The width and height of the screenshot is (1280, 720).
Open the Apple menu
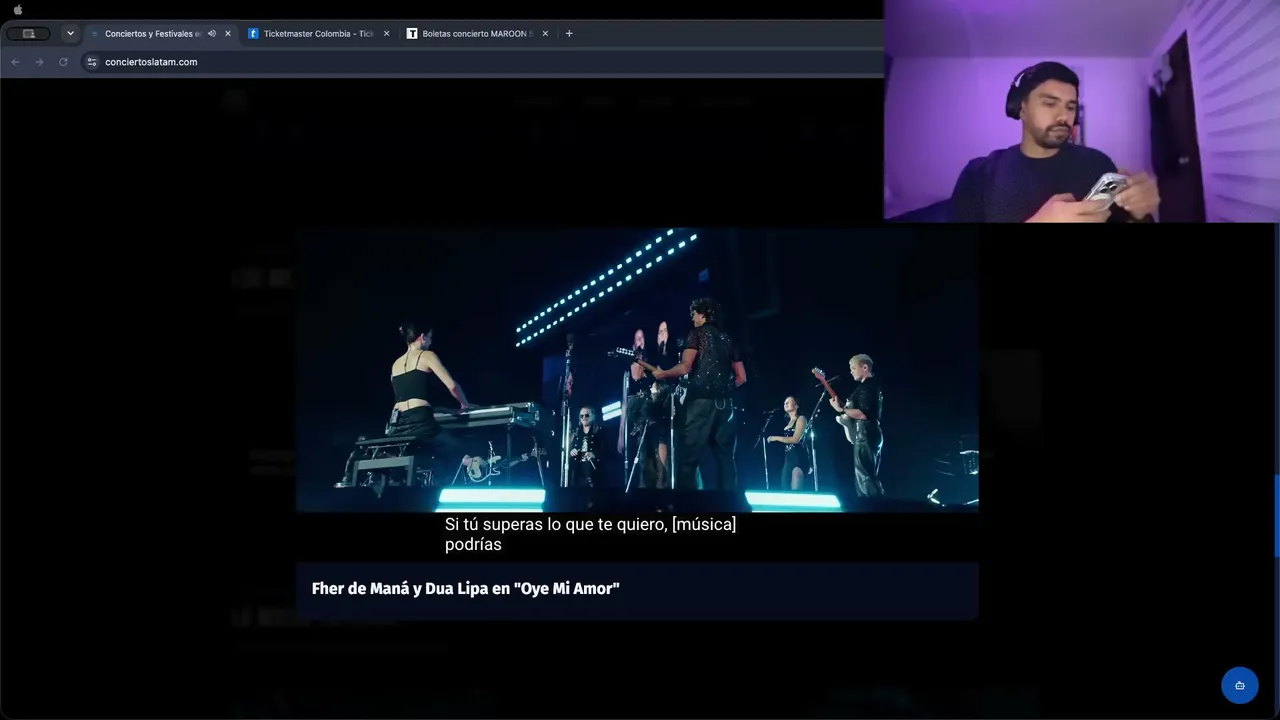[x=18, y=10]
